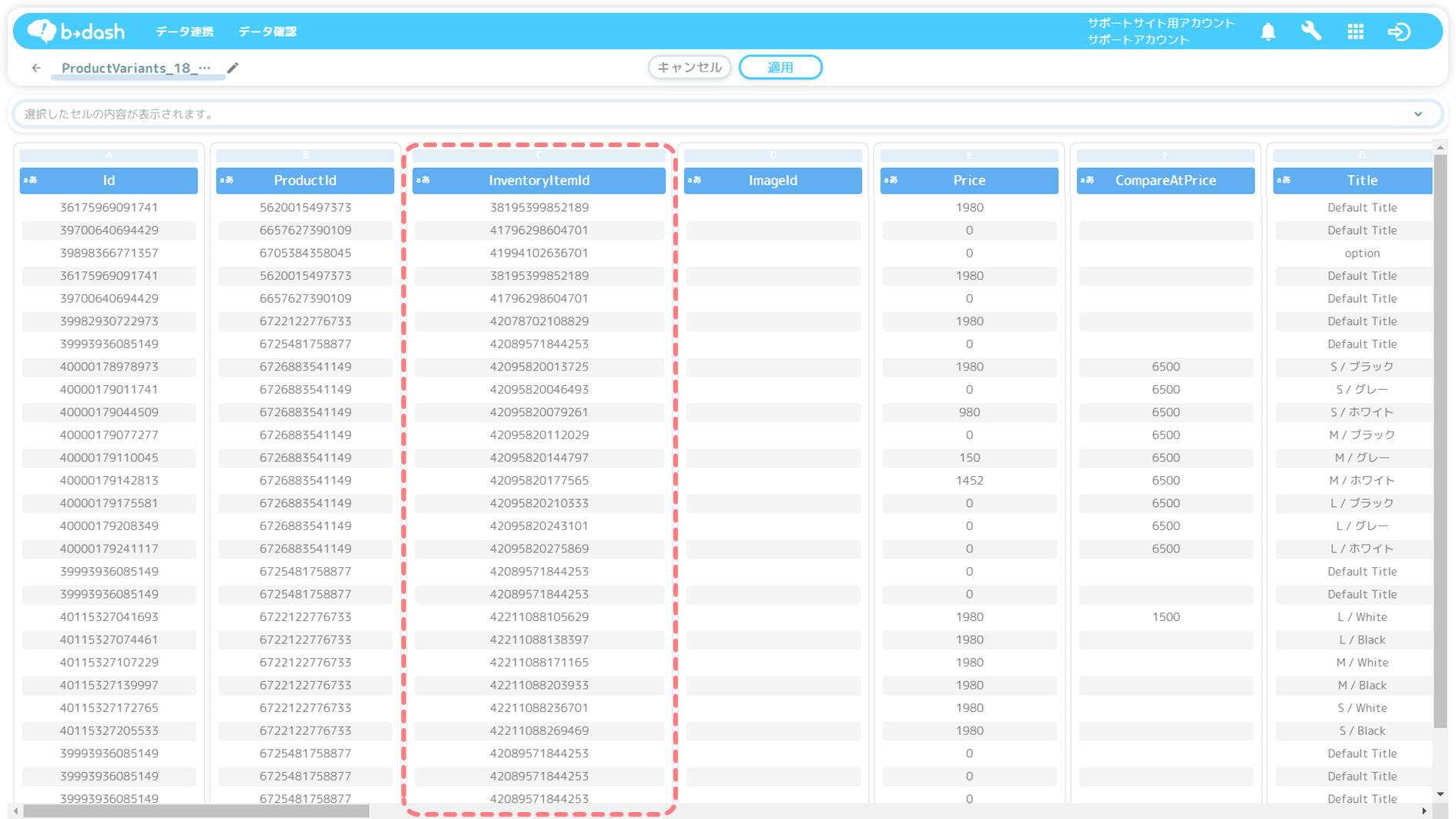This screenshot has width=1456, height=819.
Task: Select the InventoryItemId column header
Action: click(539, 180)
